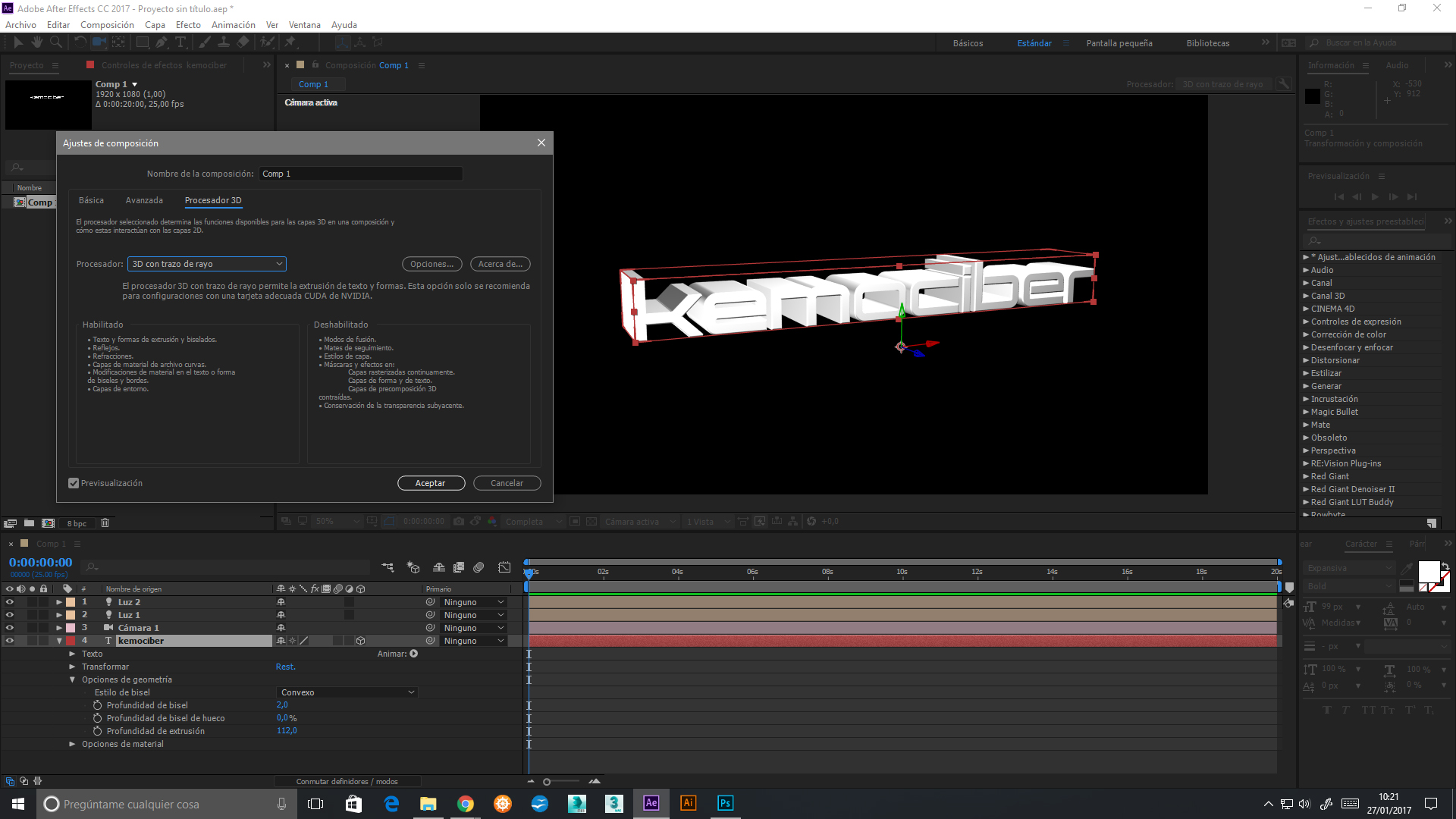
Task: Click the white fill color swatch
Action: point(1428,571)
